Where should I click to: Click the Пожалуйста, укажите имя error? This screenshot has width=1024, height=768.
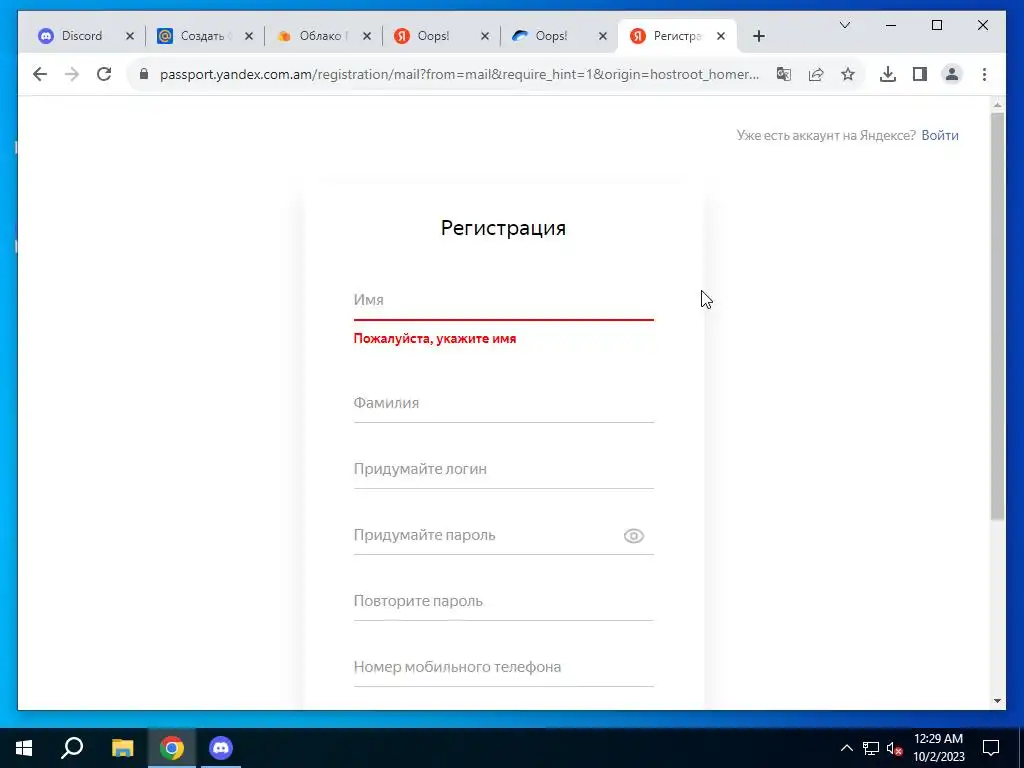pos(435,338)
